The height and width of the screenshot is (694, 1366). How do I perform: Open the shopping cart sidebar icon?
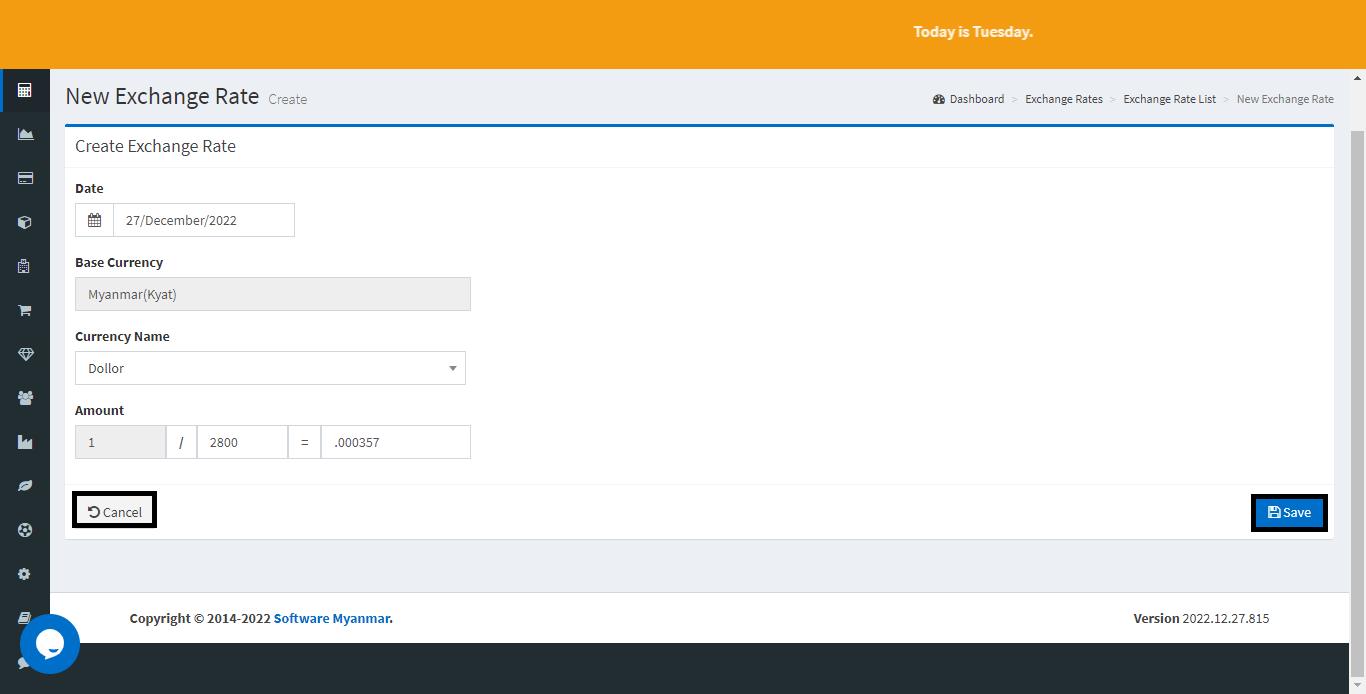tap(25, 310)
